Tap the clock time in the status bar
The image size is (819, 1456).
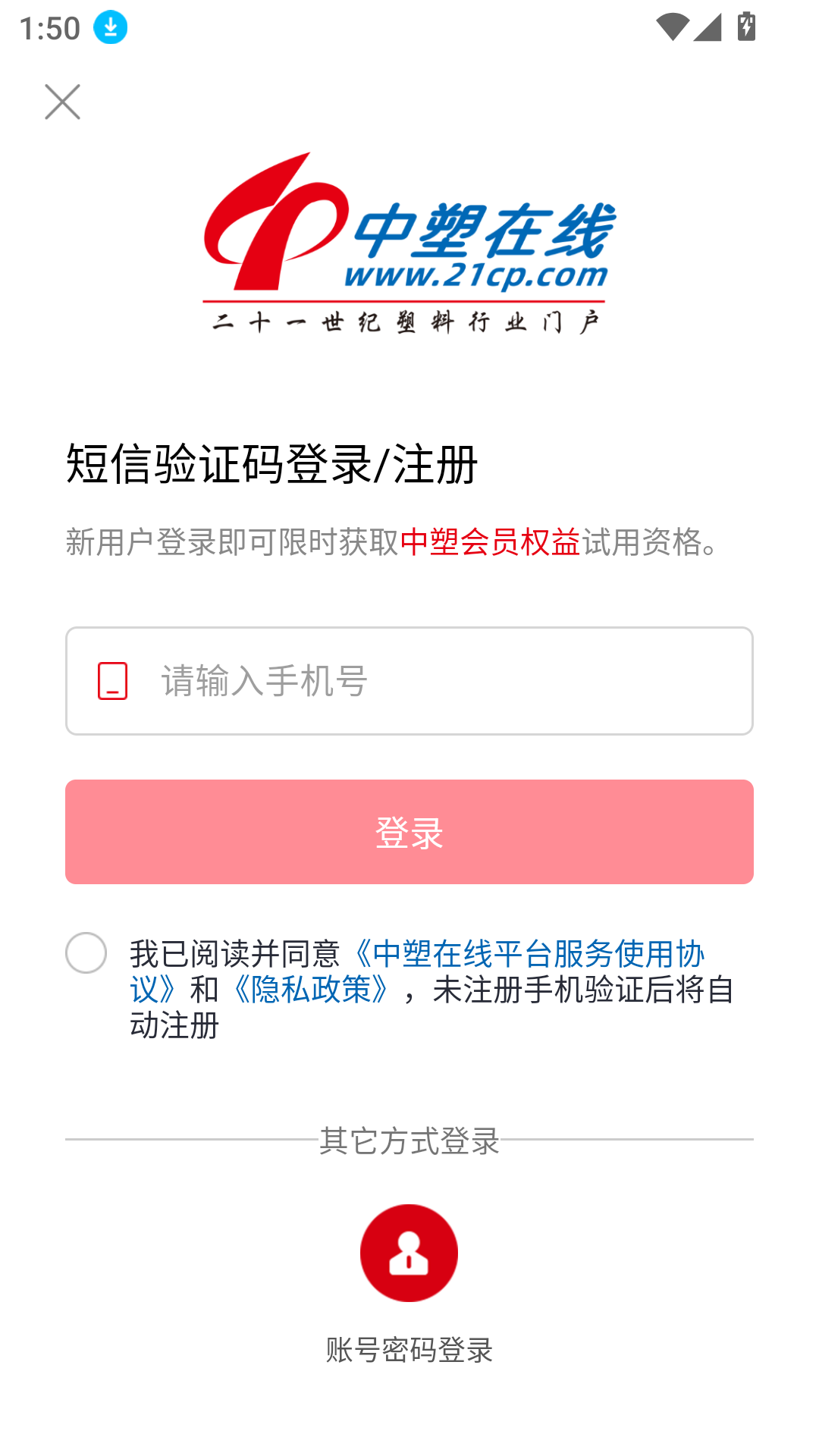coord(49,29)
